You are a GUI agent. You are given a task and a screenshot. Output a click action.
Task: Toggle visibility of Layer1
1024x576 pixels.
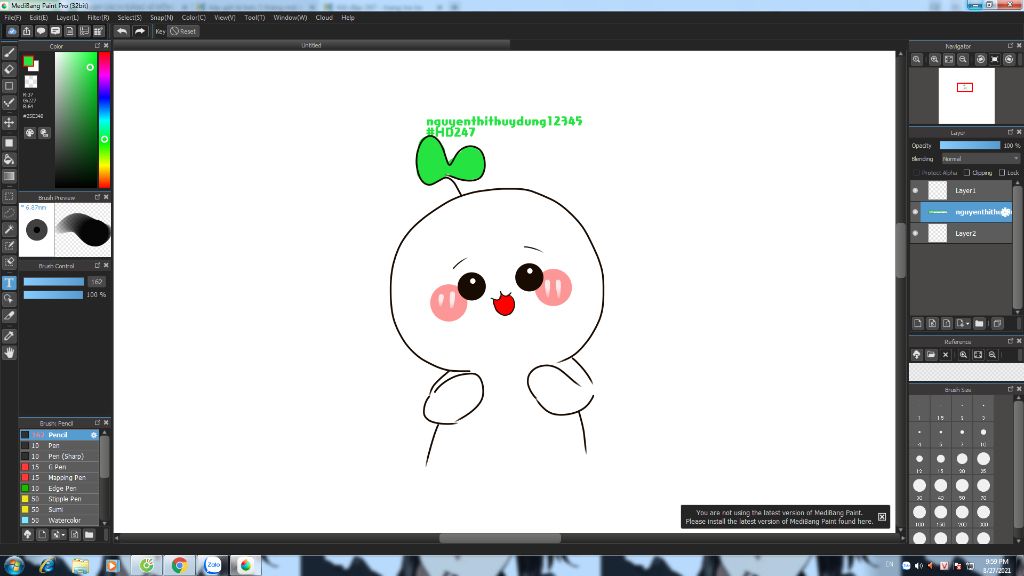tap(915, 191)
